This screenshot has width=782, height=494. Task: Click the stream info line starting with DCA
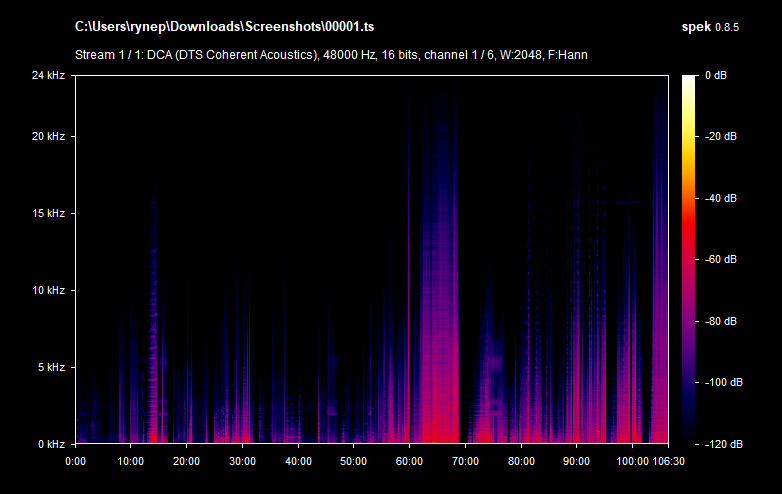tap(331, 54)
